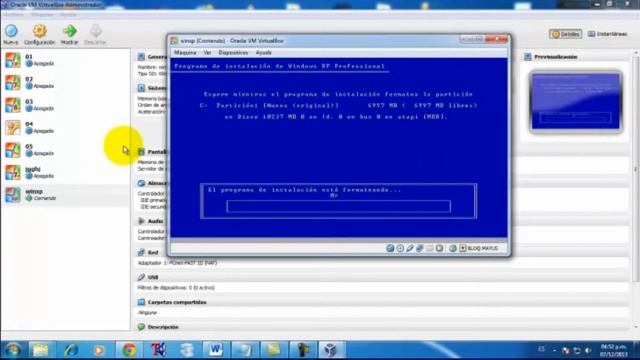
Task: Click the Audio section speaker icon
Action: click(141, 221)
